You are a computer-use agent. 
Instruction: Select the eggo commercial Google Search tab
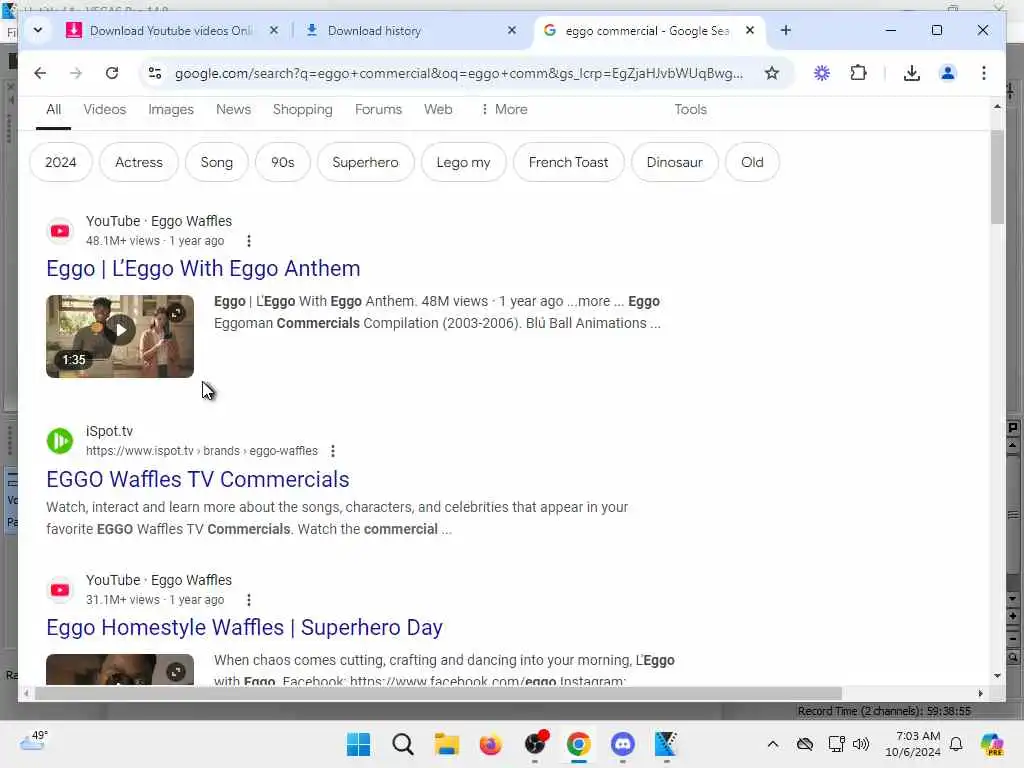click(649, 31)
